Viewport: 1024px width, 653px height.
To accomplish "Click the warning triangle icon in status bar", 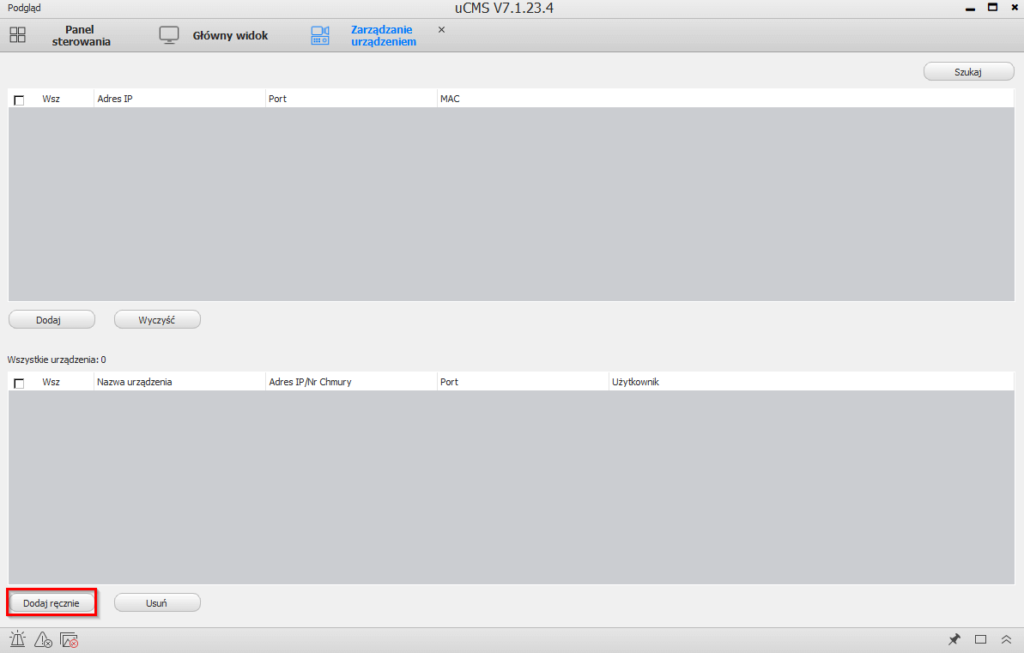I will [43, 640].
